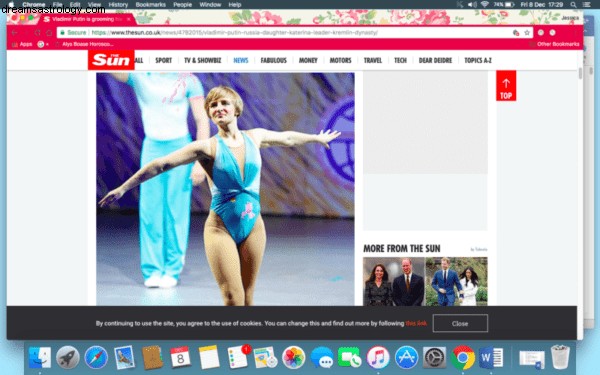The height and width of the screenshot is (375, 600).
Task: Open Spotlight search in menu bar
Action: (x=573, y=5)
